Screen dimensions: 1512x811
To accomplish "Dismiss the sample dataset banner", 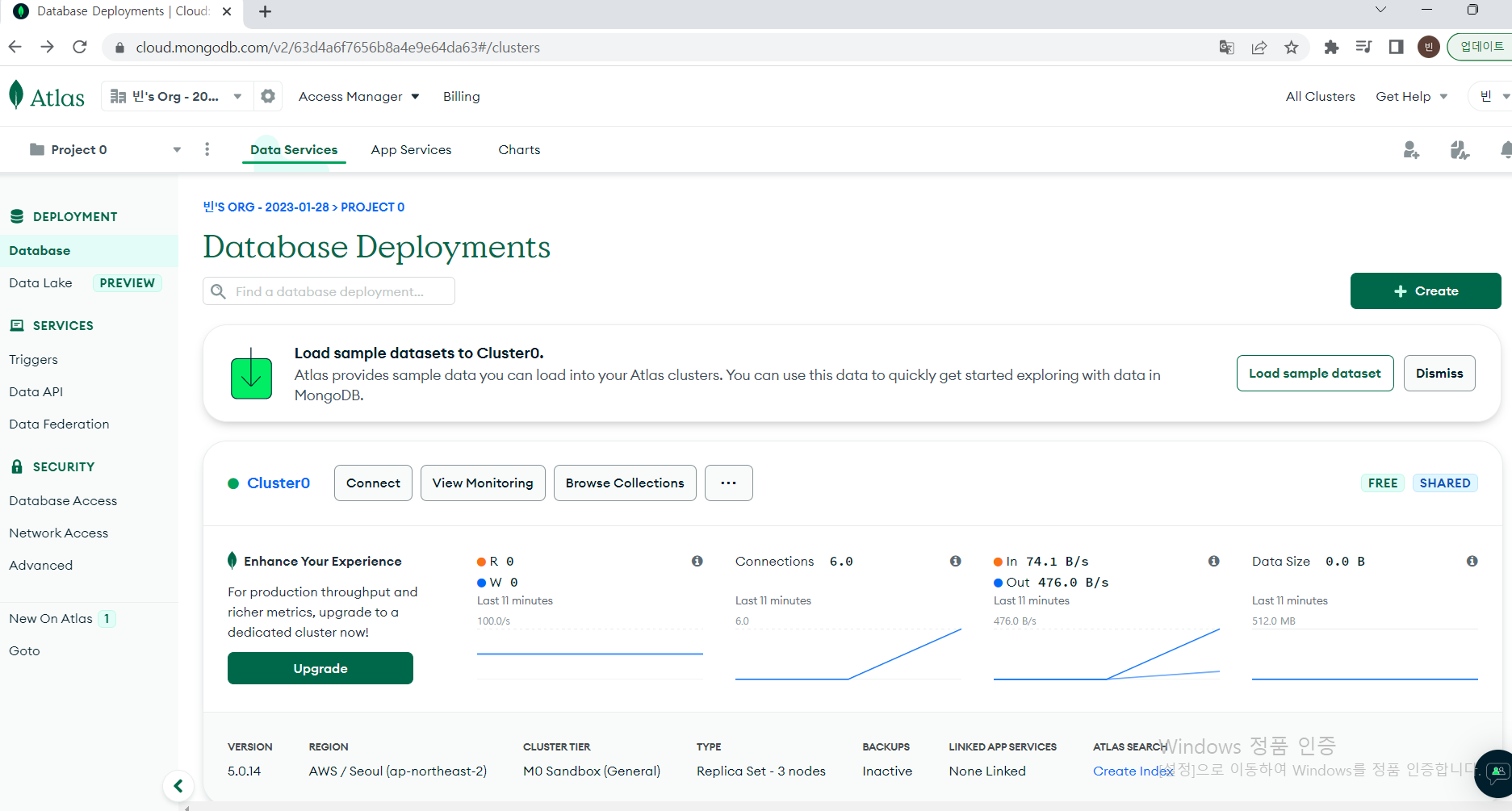I will pos(1439,373).
